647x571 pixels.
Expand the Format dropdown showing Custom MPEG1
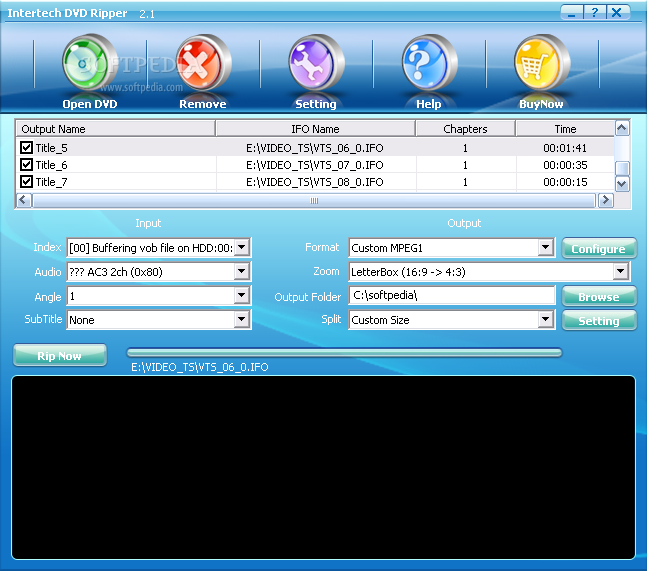[545, 248]
